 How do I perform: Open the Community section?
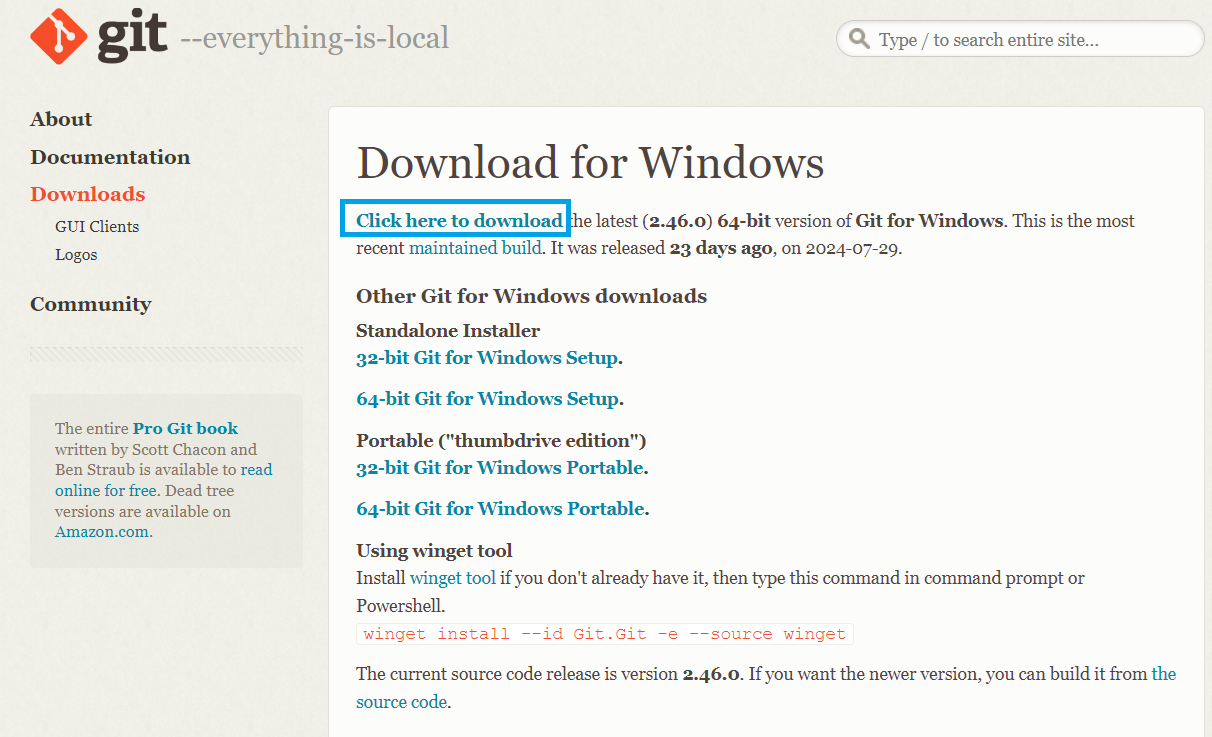point(91,304)
